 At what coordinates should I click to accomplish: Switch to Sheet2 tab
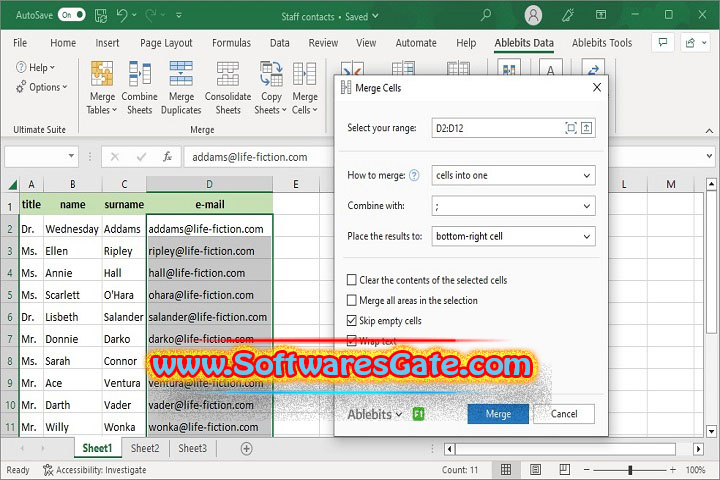click(145, 448)
